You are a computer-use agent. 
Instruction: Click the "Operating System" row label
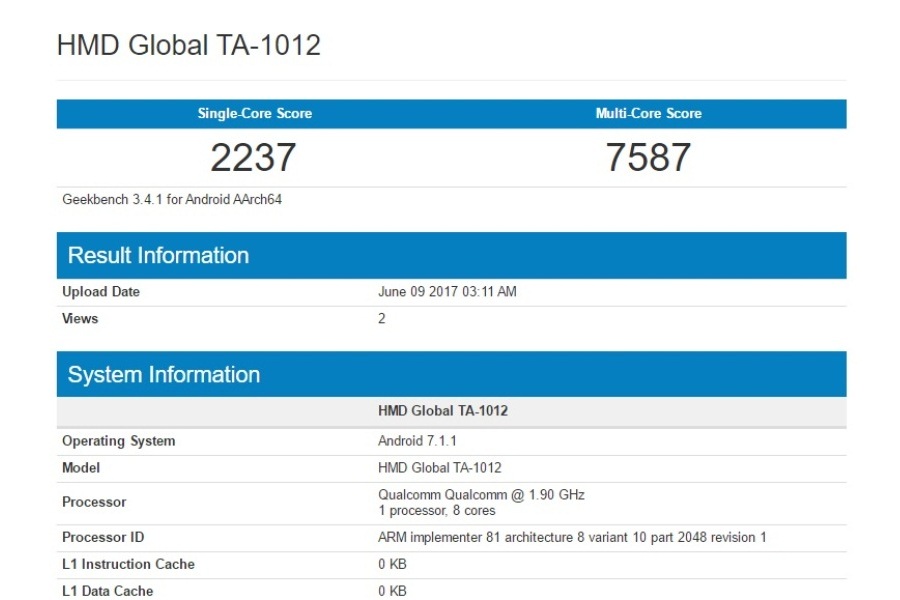[x=119, y=441]
